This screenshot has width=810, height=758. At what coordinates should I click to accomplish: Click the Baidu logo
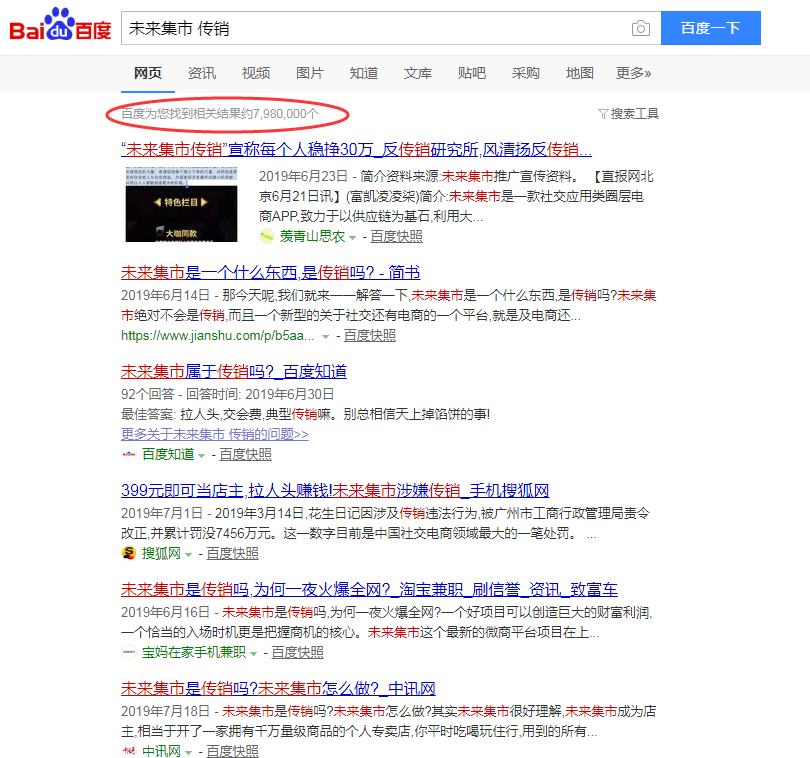[60, 25]
